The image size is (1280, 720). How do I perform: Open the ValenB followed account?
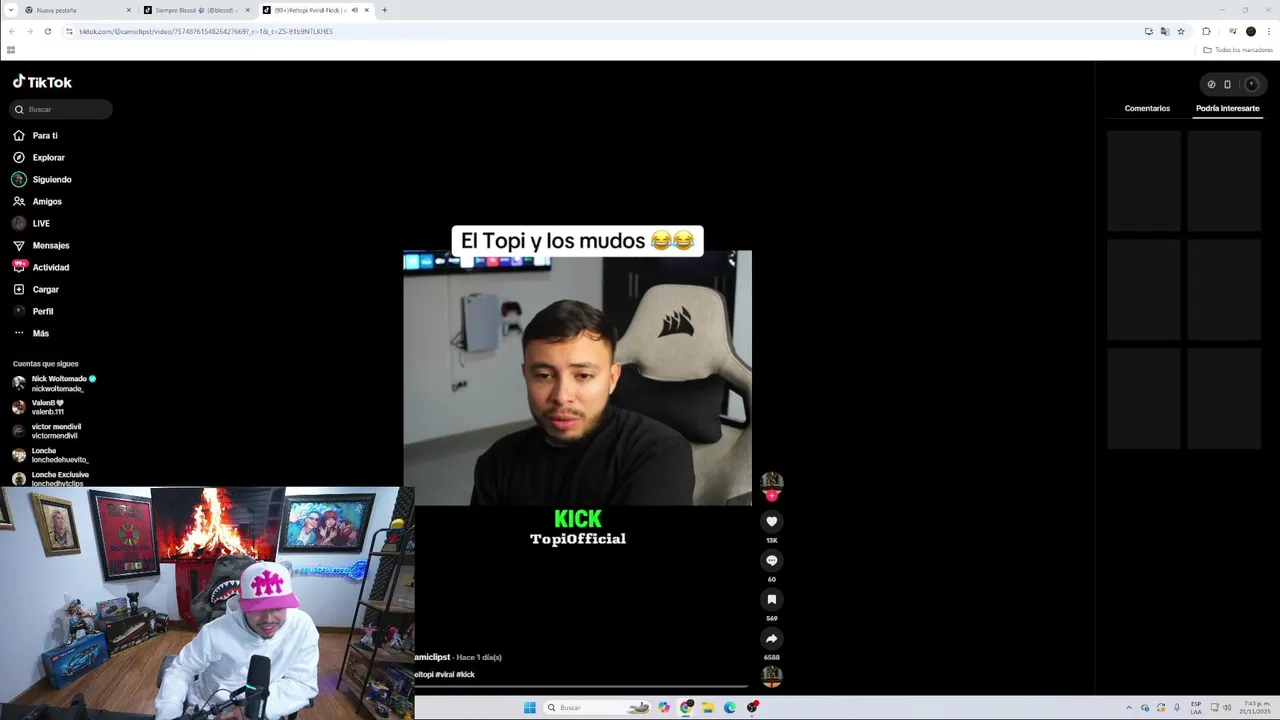(x=48, y=407)
